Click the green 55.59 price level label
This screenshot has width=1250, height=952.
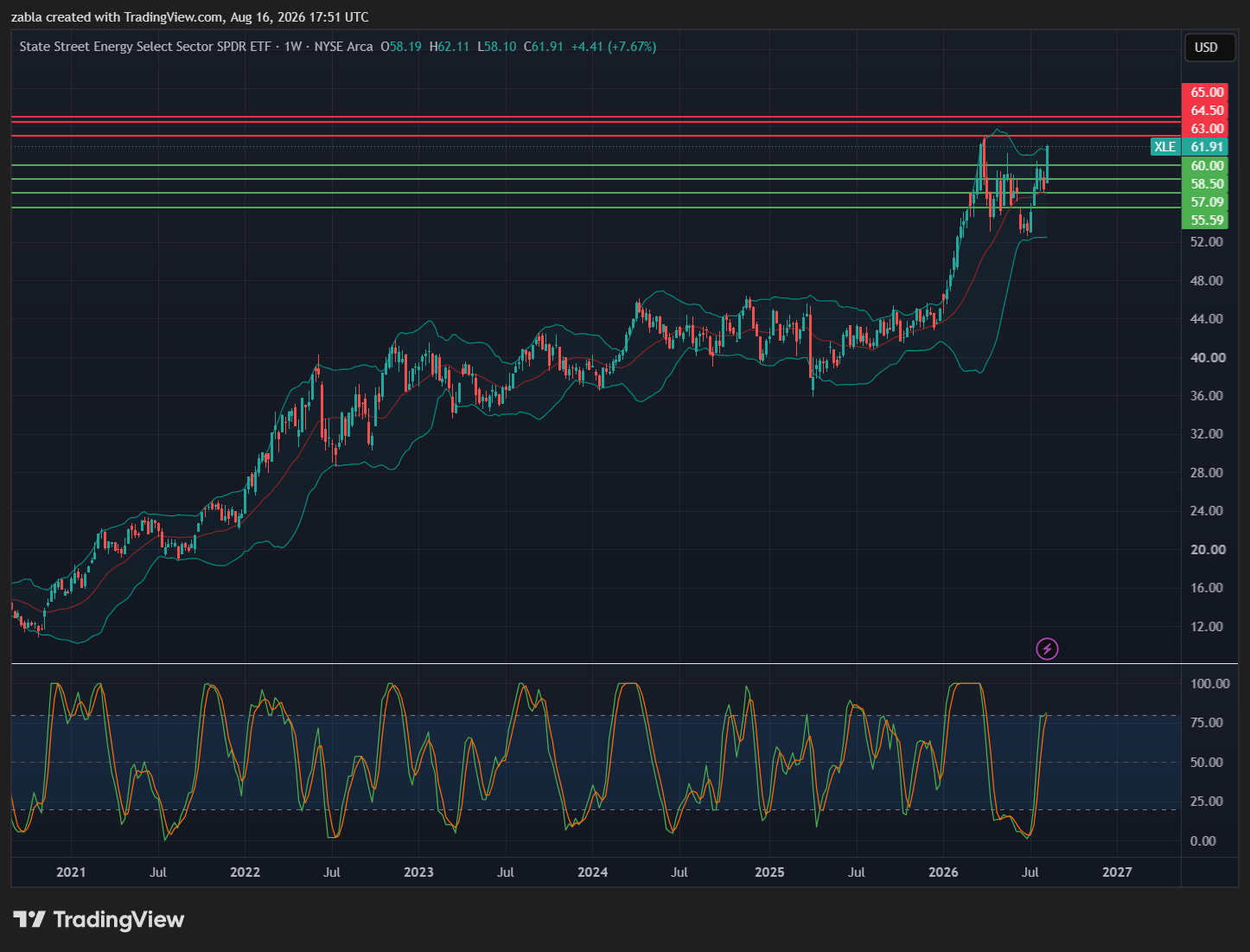1207,220
